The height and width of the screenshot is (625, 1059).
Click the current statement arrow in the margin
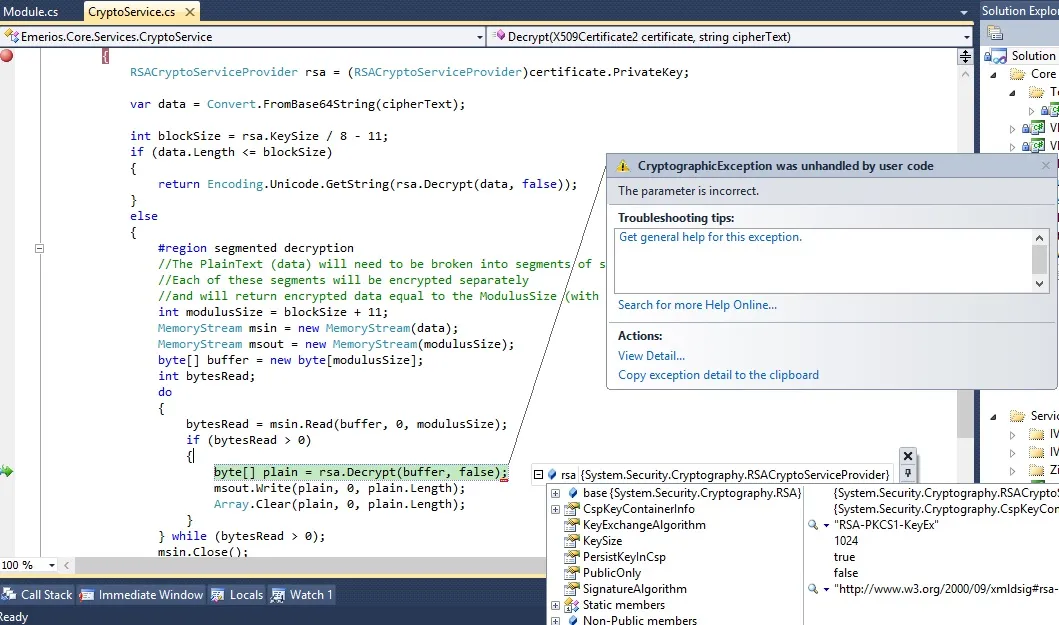pos(7,471)
